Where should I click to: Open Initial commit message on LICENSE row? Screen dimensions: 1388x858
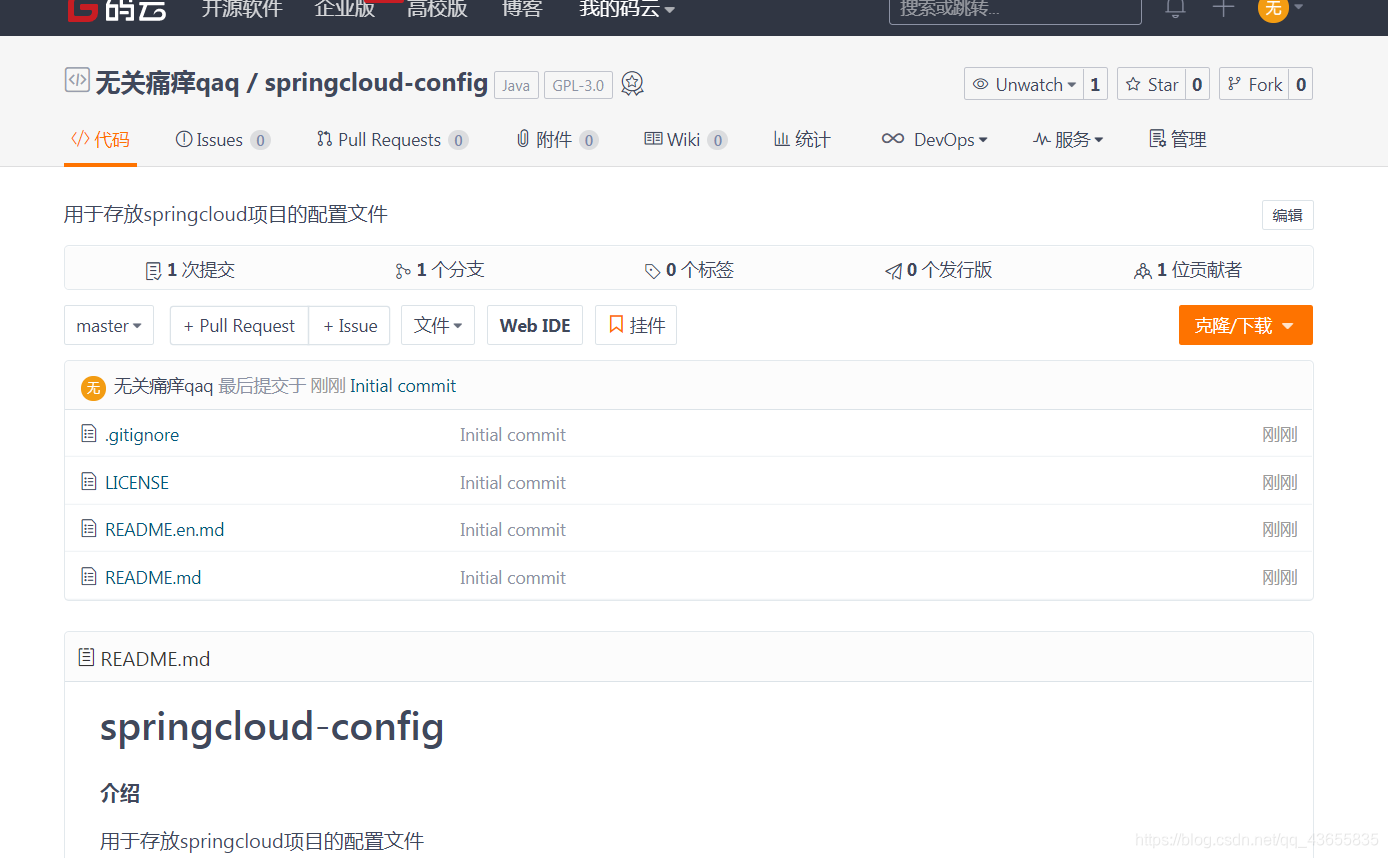[513, 482]
